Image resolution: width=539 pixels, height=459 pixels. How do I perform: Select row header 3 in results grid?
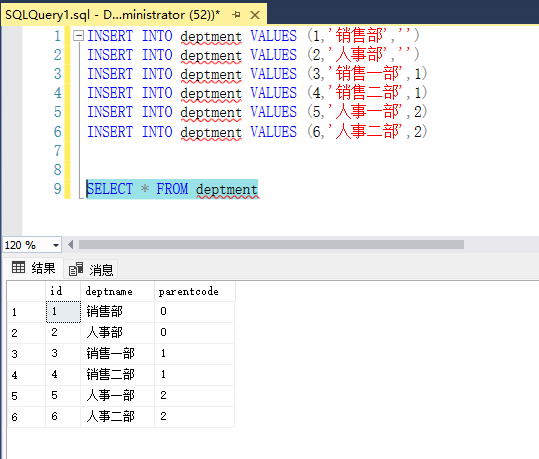26,353
